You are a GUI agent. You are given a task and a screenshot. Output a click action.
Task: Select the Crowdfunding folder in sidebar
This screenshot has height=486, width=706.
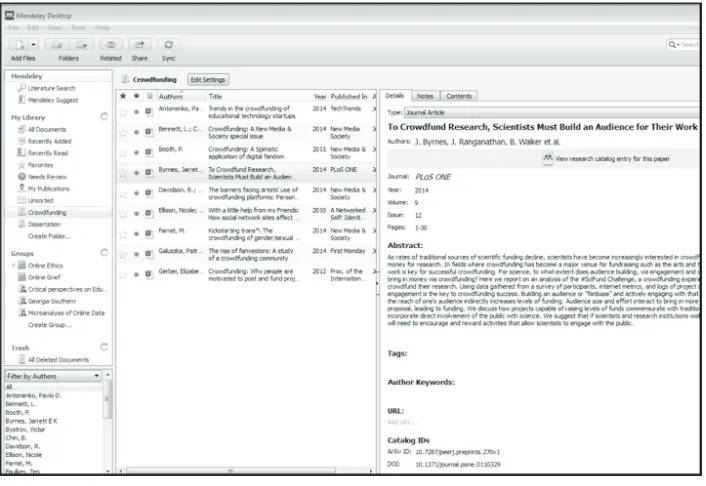click(47, 213)
